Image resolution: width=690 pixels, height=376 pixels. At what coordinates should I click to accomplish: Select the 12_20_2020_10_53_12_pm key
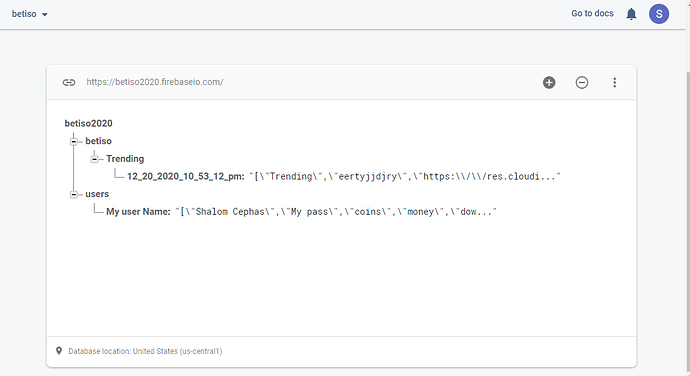185,176
